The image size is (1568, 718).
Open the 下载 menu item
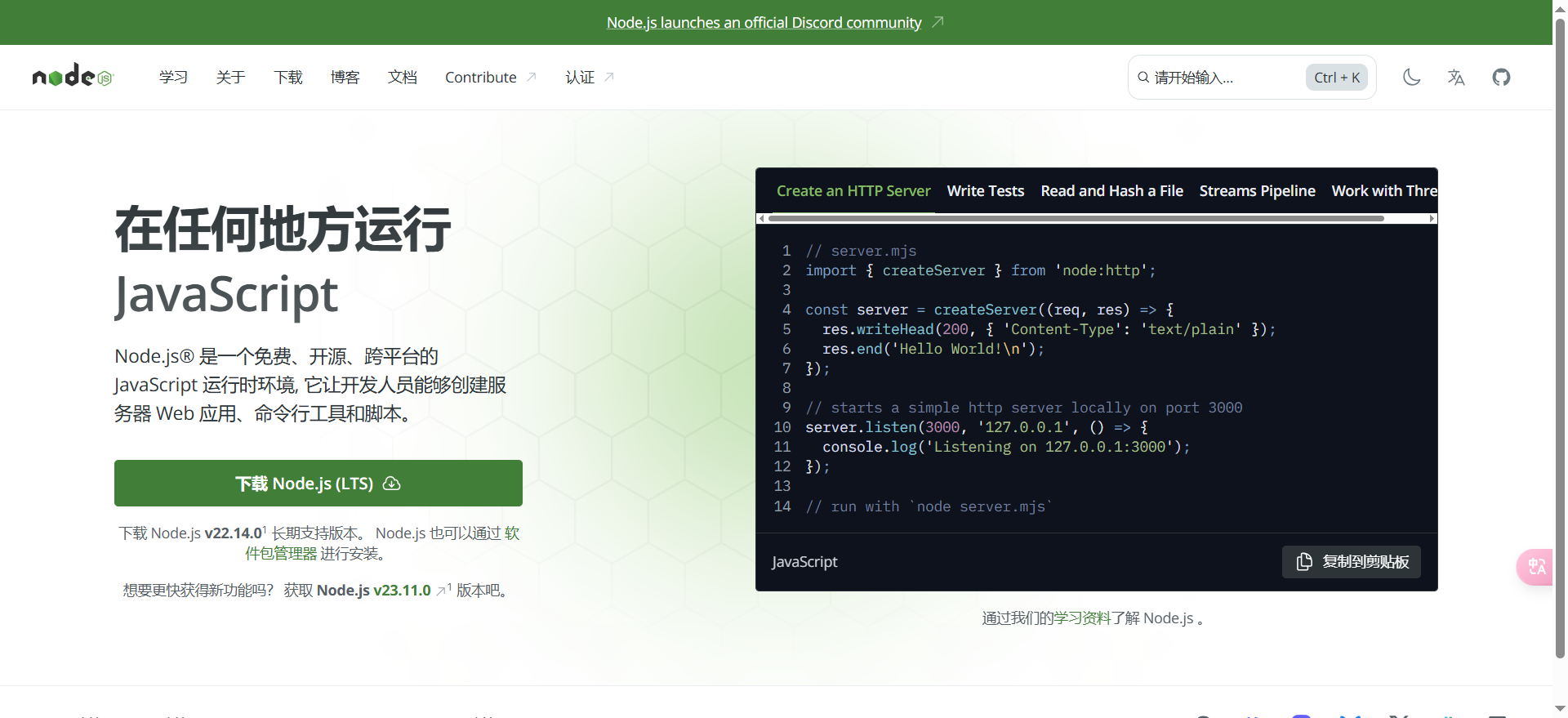[x=287, y=78]
